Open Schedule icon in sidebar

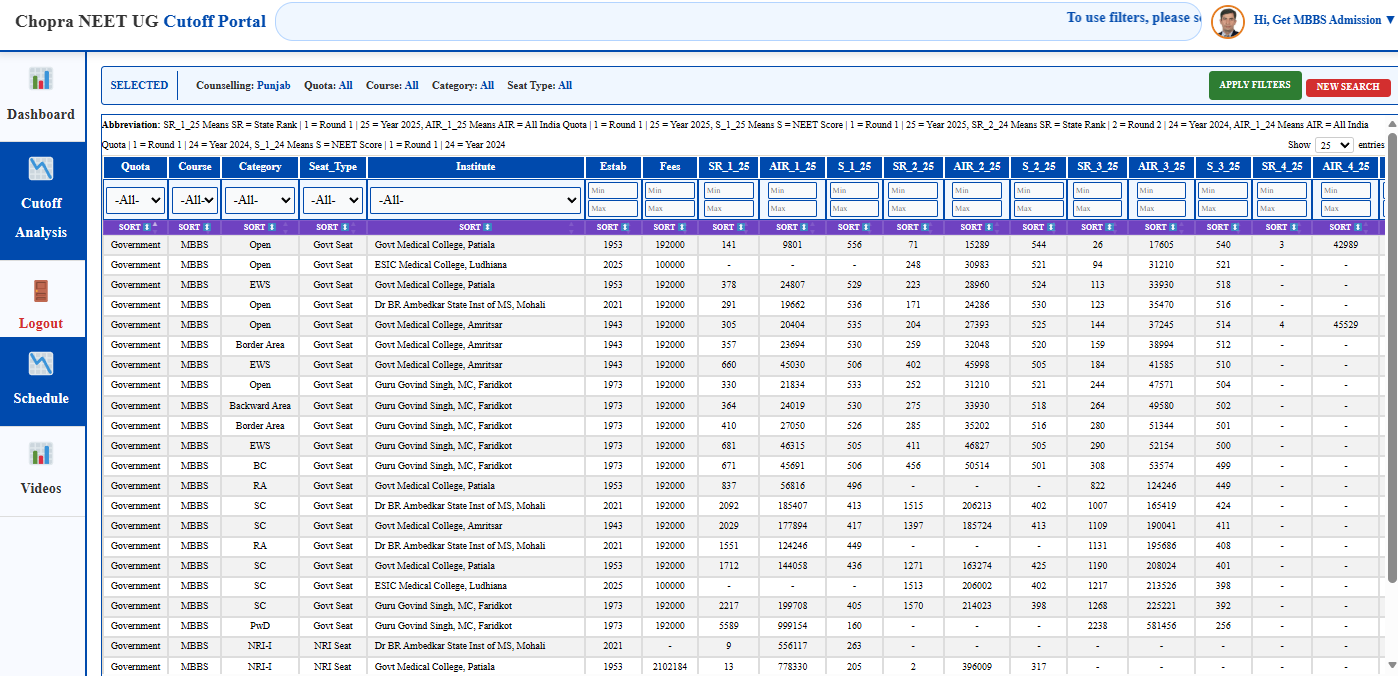tap(41, 363)
